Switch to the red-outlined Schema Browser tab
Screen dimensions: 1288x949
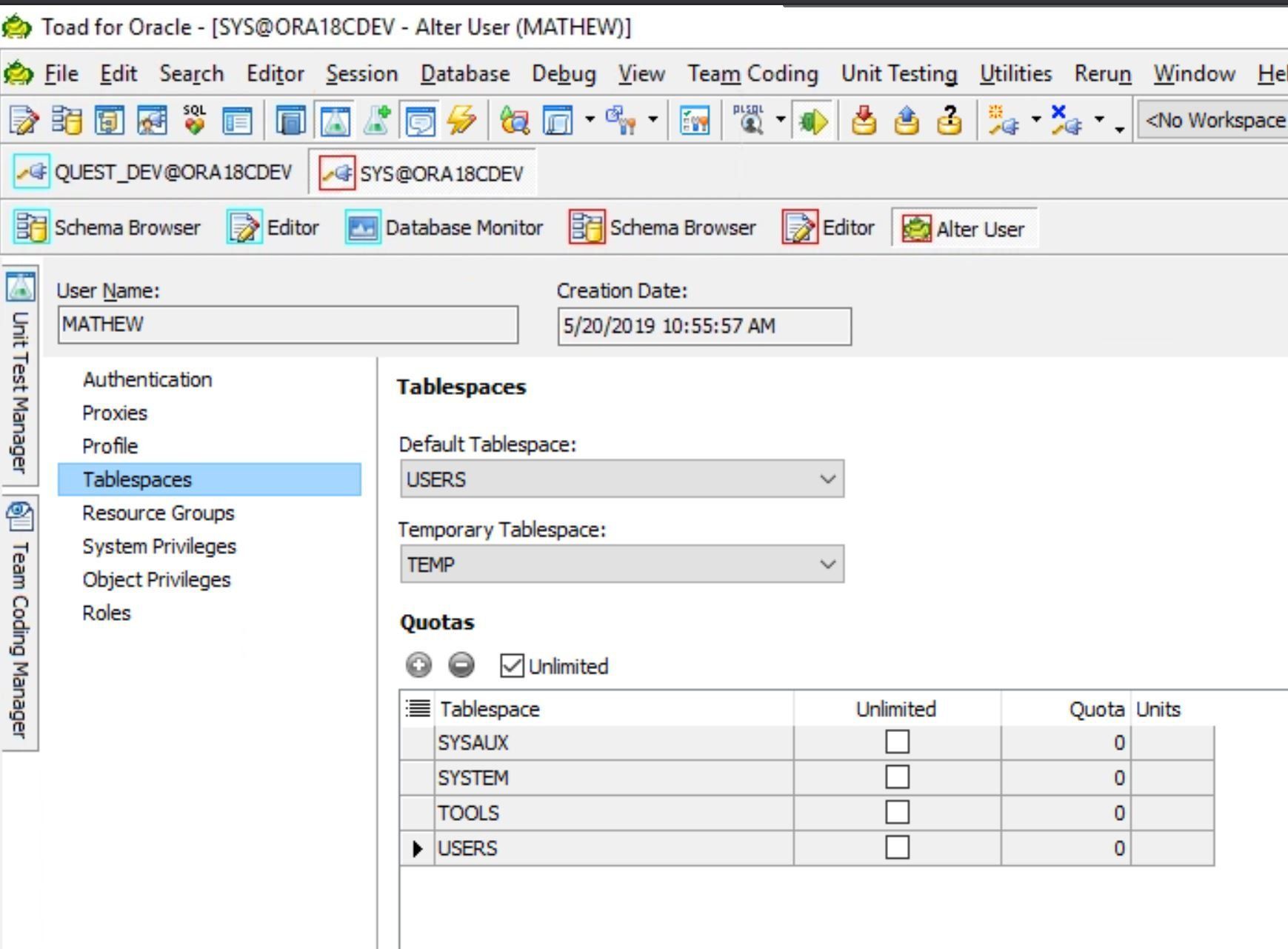(664, 227)
